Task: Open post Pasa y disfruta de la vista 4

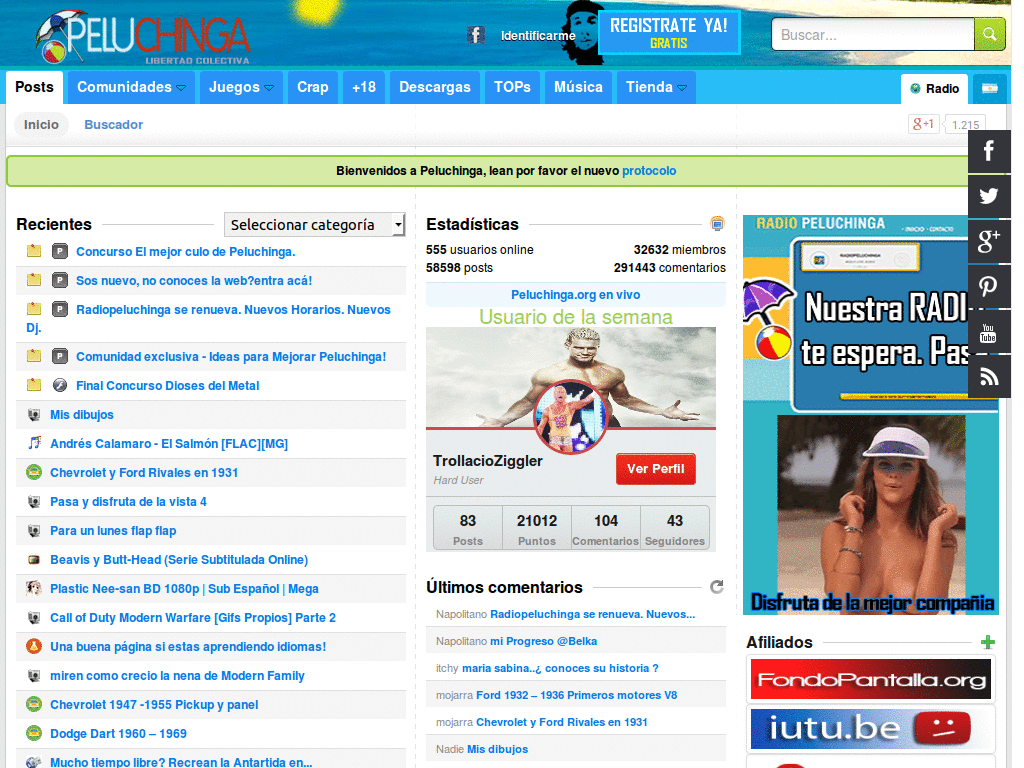Action: (129, 502)
